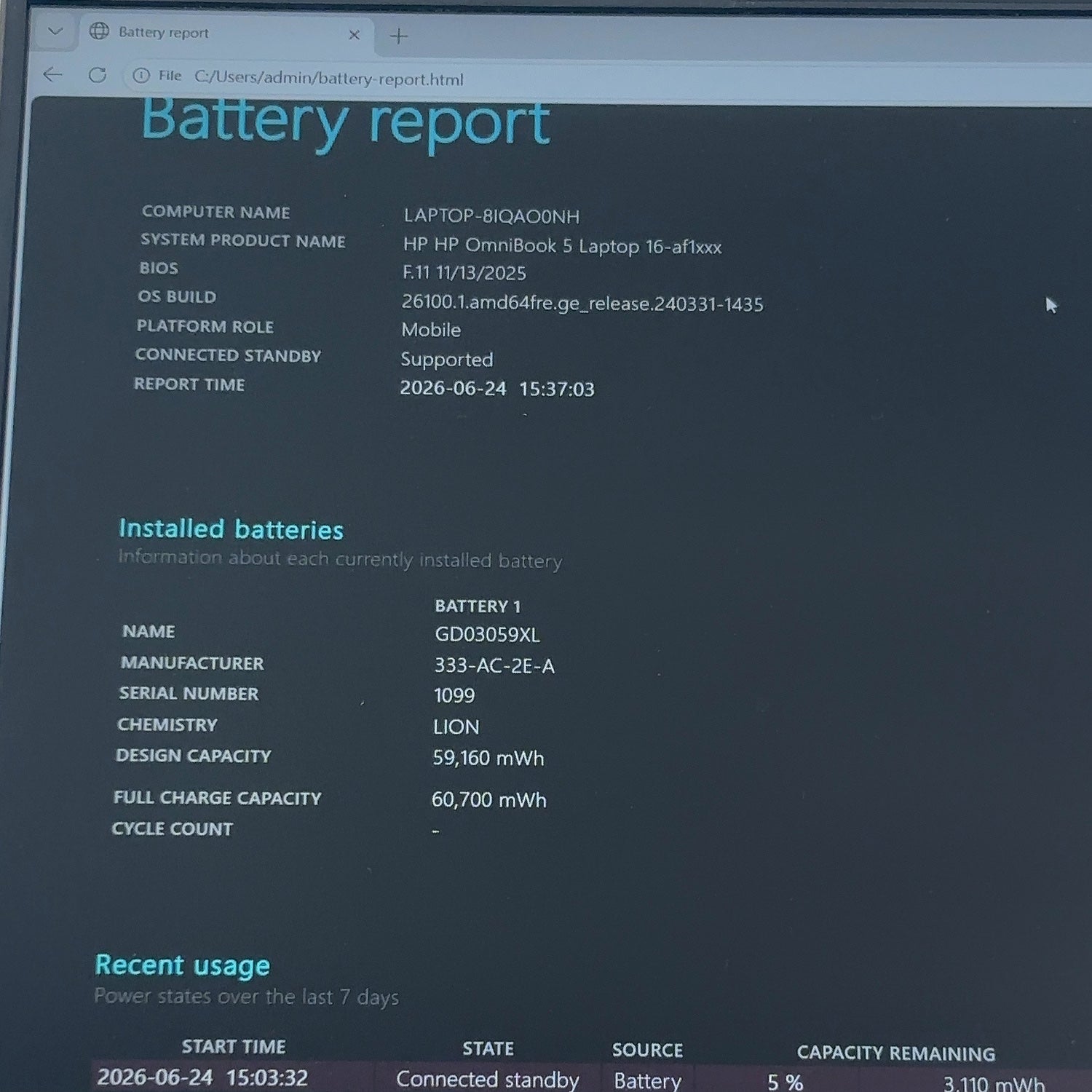Image resolution: width=1092 pixels, height=1092 pixels.
Task: Close the Battery report tab
Action: [354, 35]
